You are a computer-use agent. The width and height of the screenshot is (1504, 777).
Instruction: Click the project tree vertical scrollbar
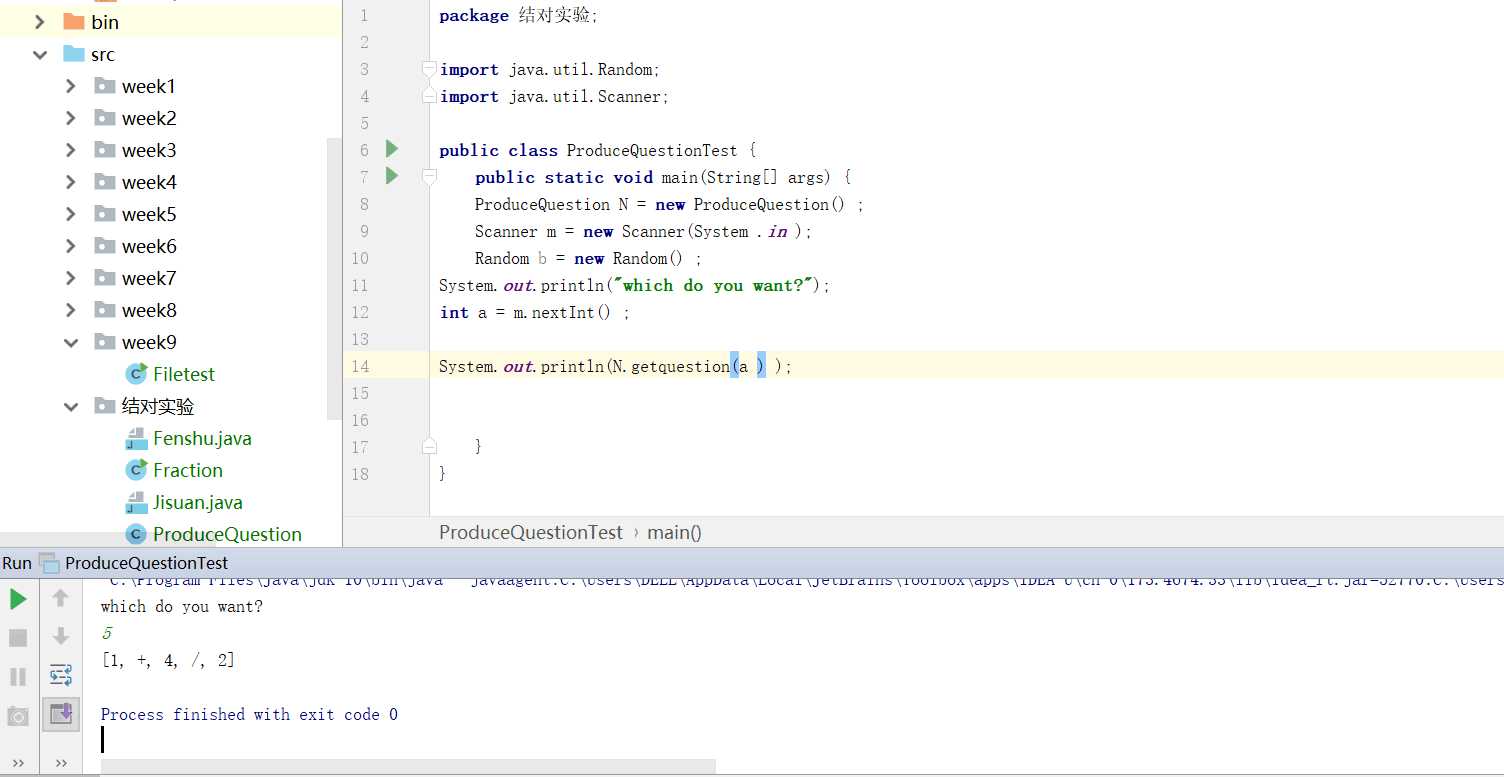(334, 278)
